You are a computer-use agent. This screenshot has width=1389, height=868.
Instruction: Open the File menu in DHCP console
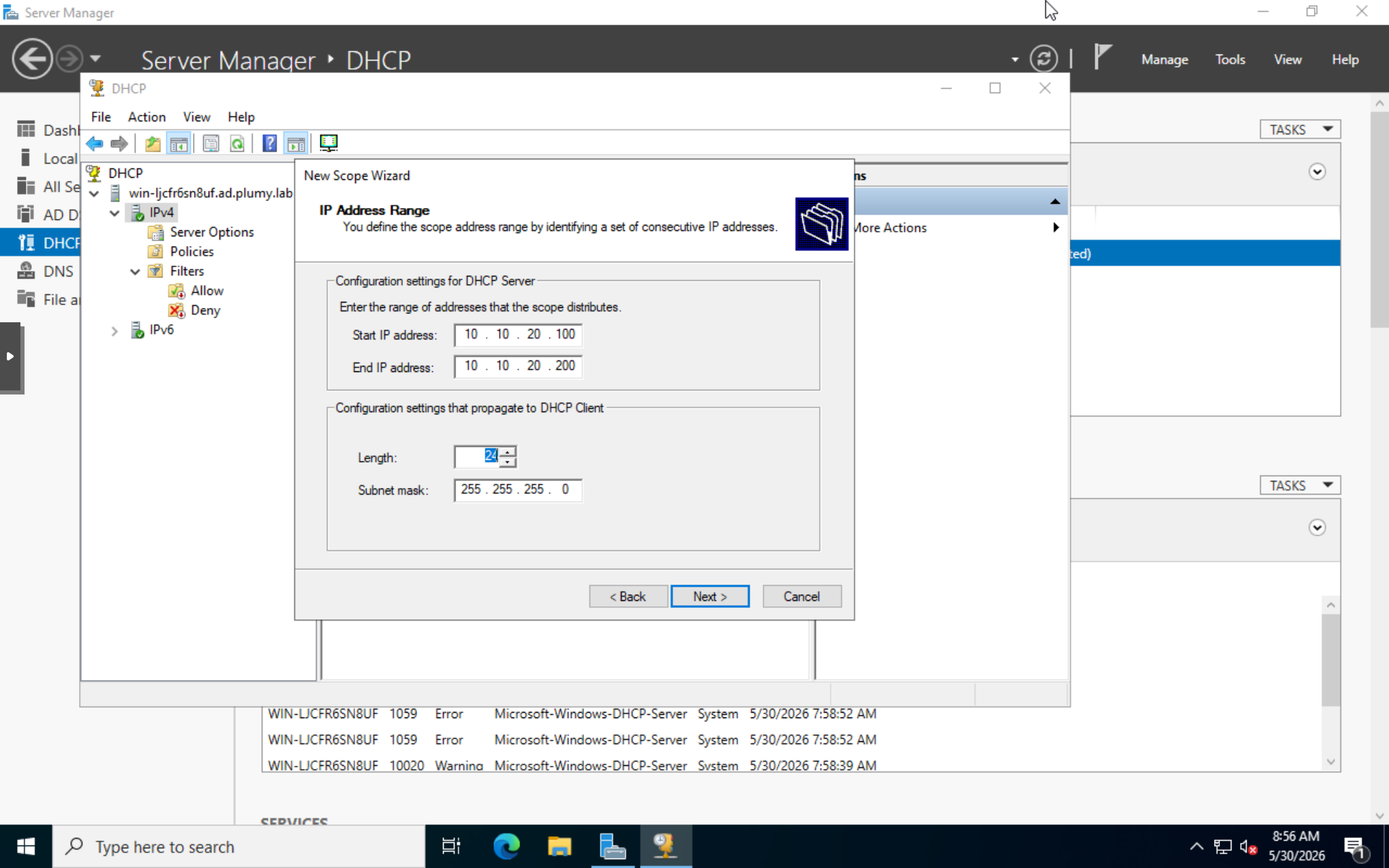pyautogui.click(x=101, y=117)
